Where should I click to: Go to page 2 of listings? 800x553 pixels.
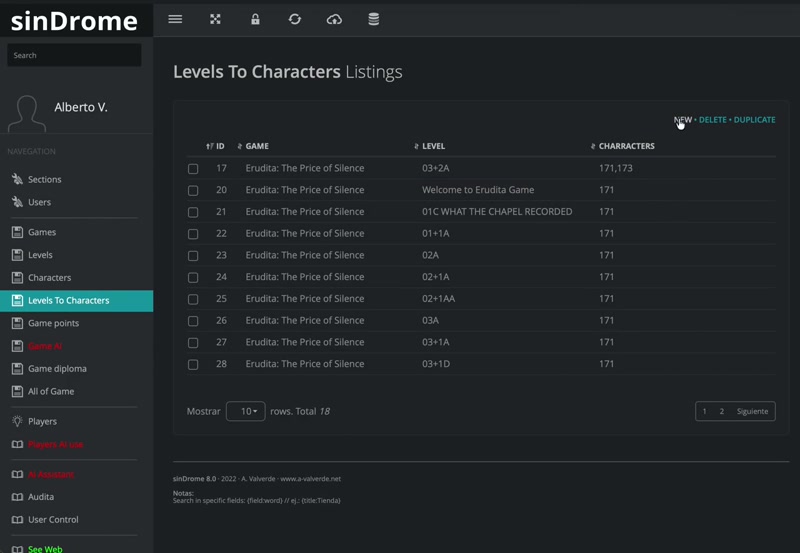tap(721, 411)
